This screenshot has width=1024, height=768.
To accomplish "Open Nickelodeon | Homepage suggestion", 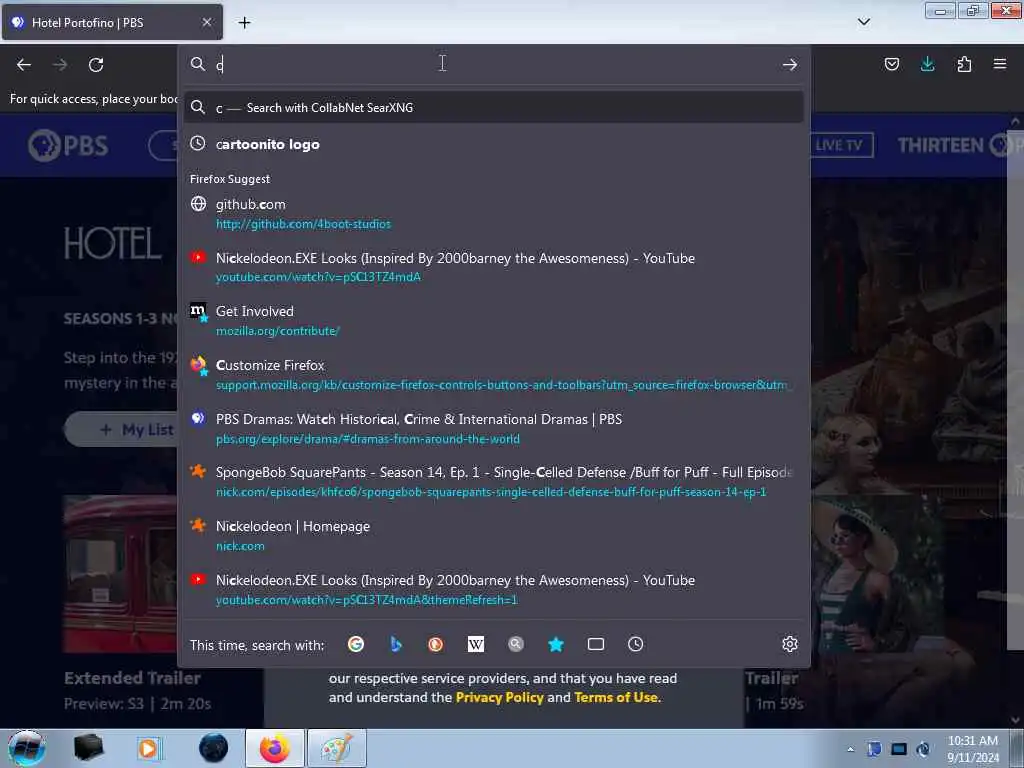I will (493, 536).
